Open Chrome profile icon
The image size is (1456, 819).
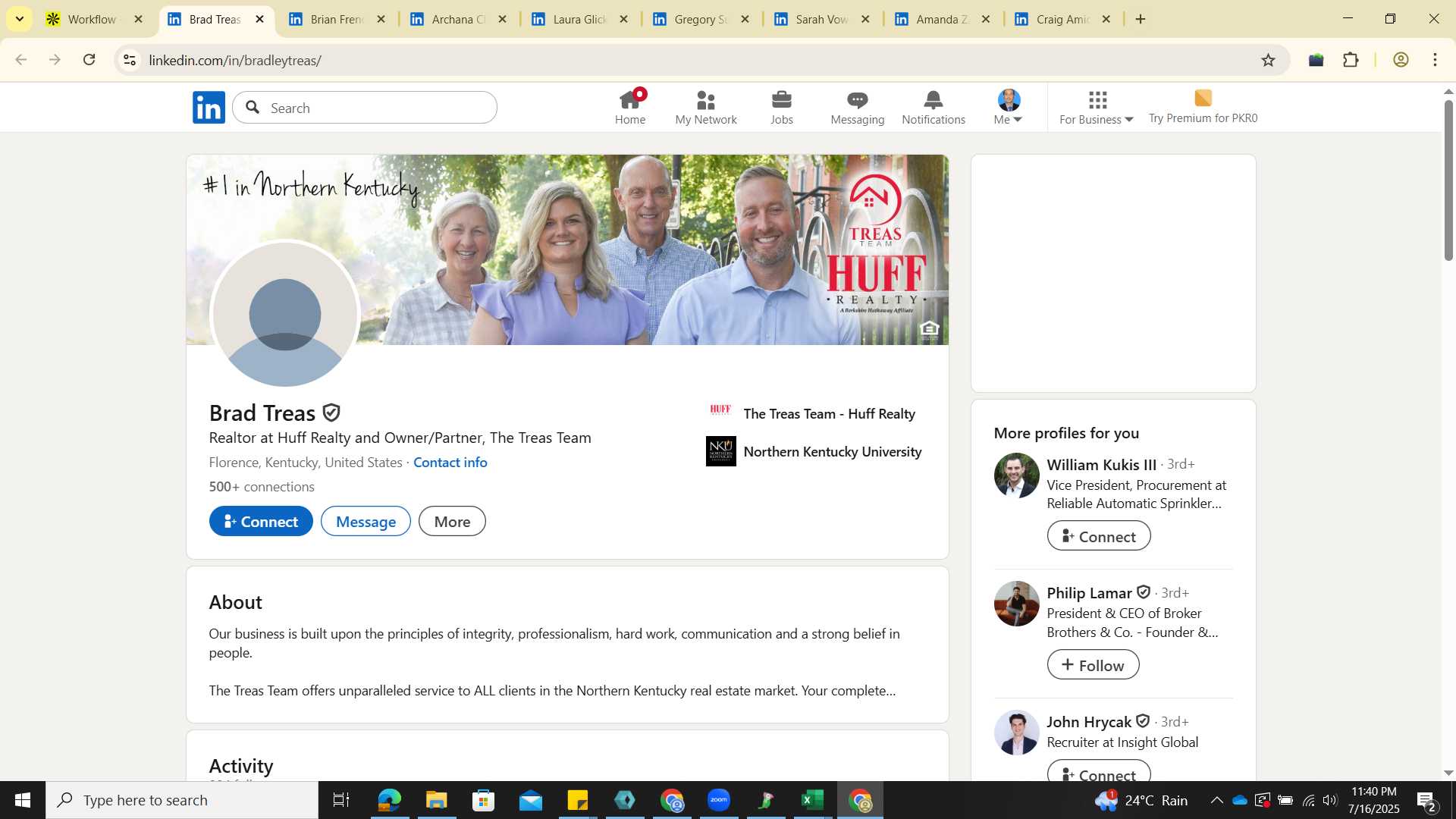click(x=1401, y=60)
